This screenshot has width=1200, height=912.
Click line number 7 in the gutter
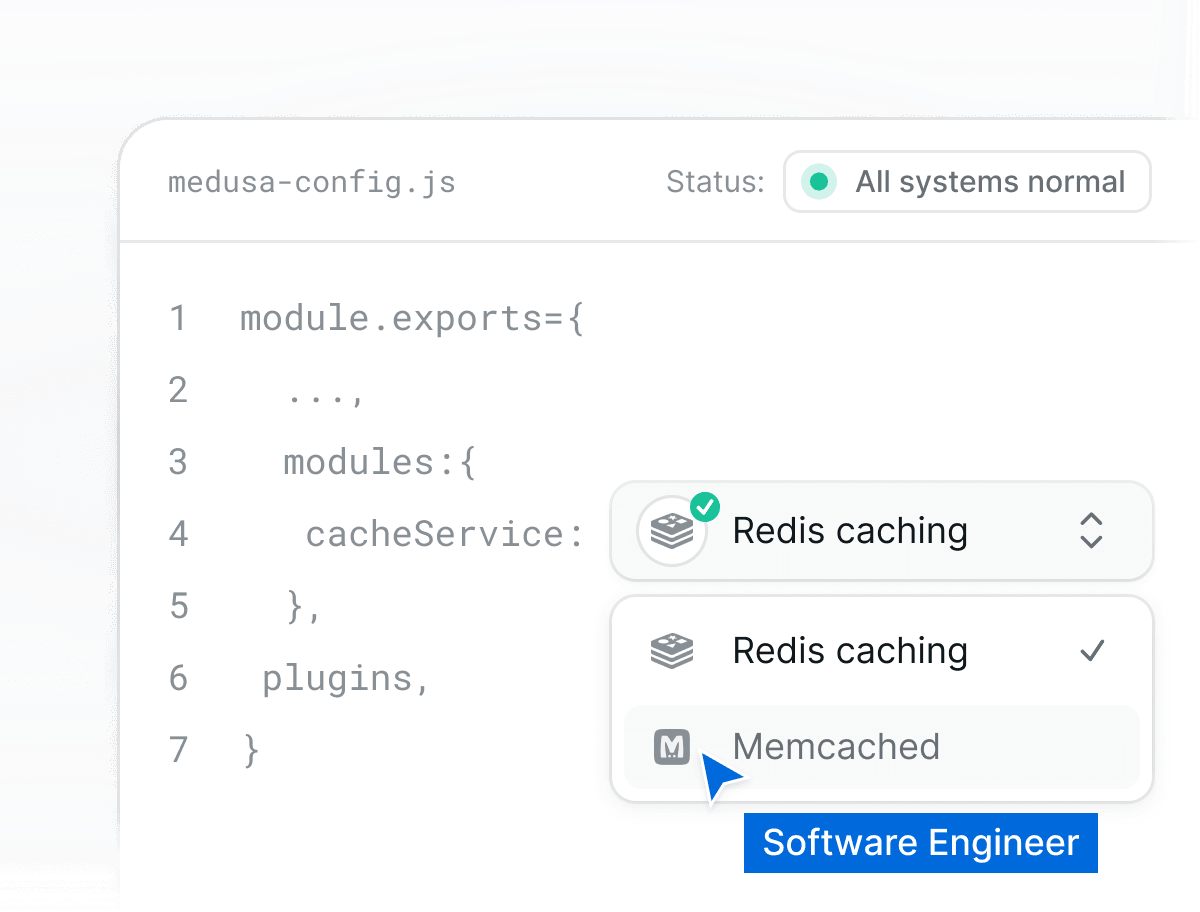[x=178, y=750]
